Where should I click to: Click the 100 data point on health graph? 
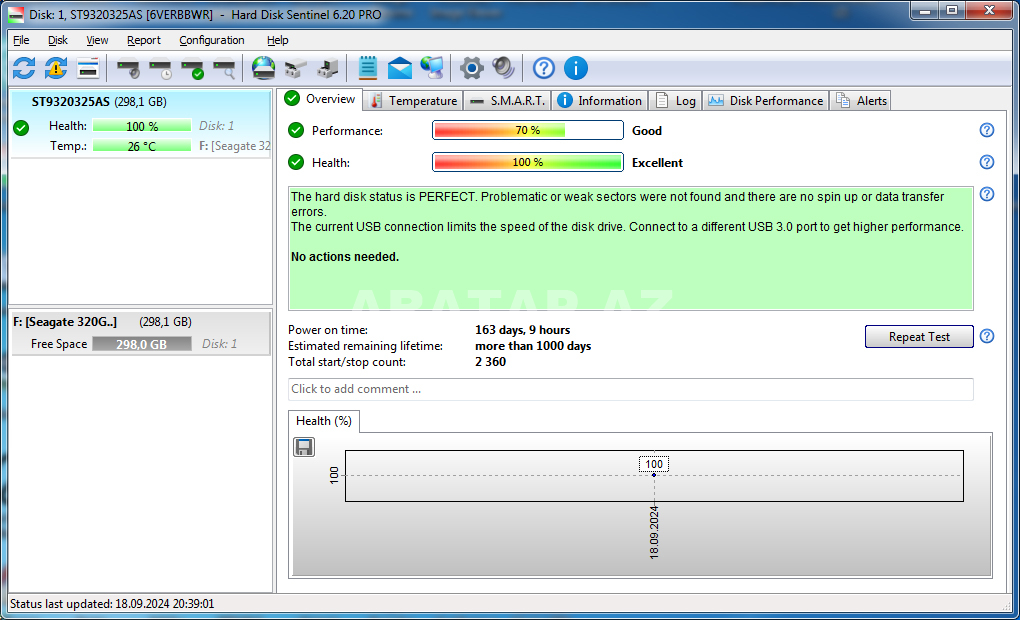(654, 475)
